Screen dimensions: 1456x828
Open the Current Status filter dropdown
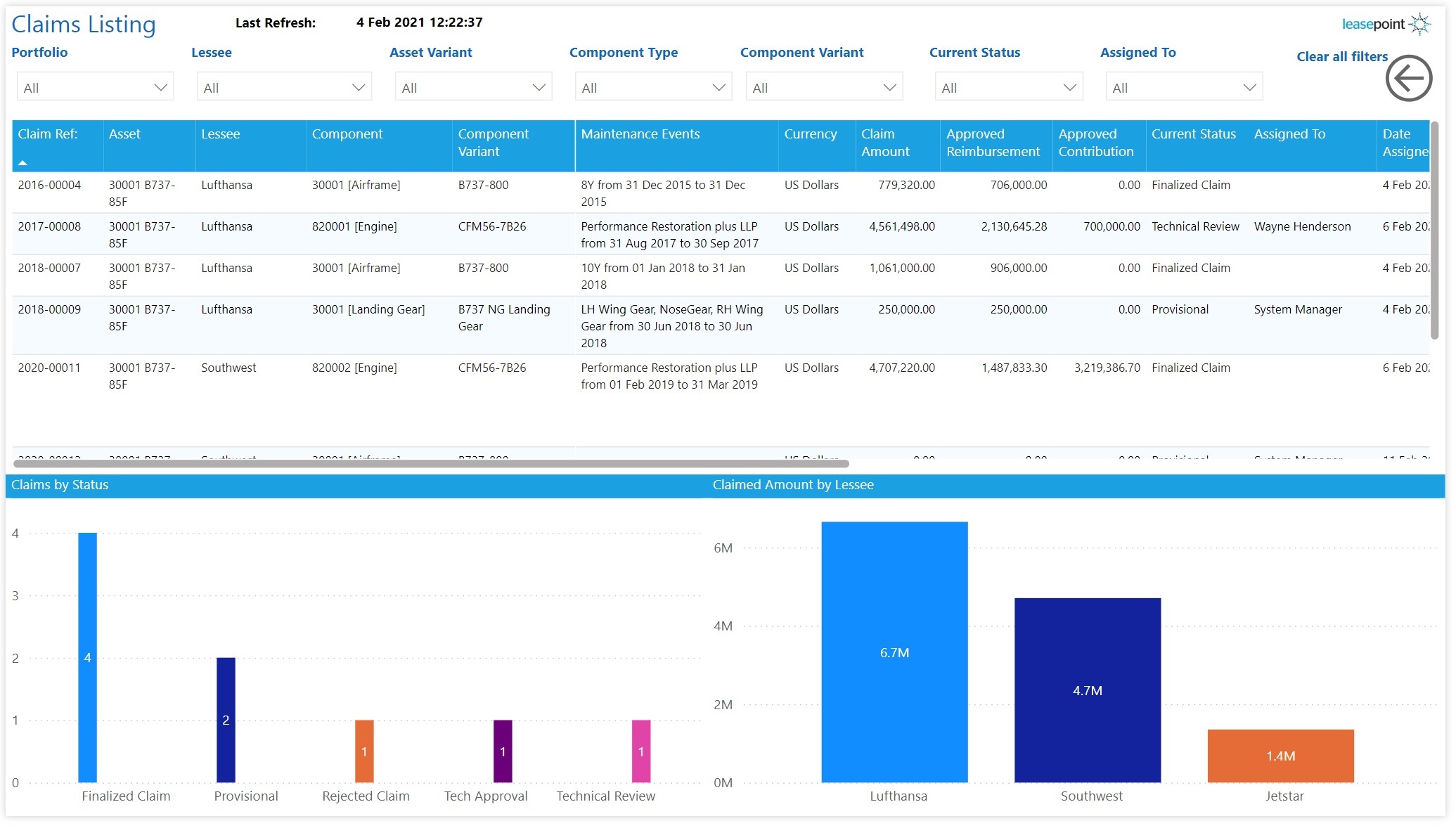coord(1009,87)
